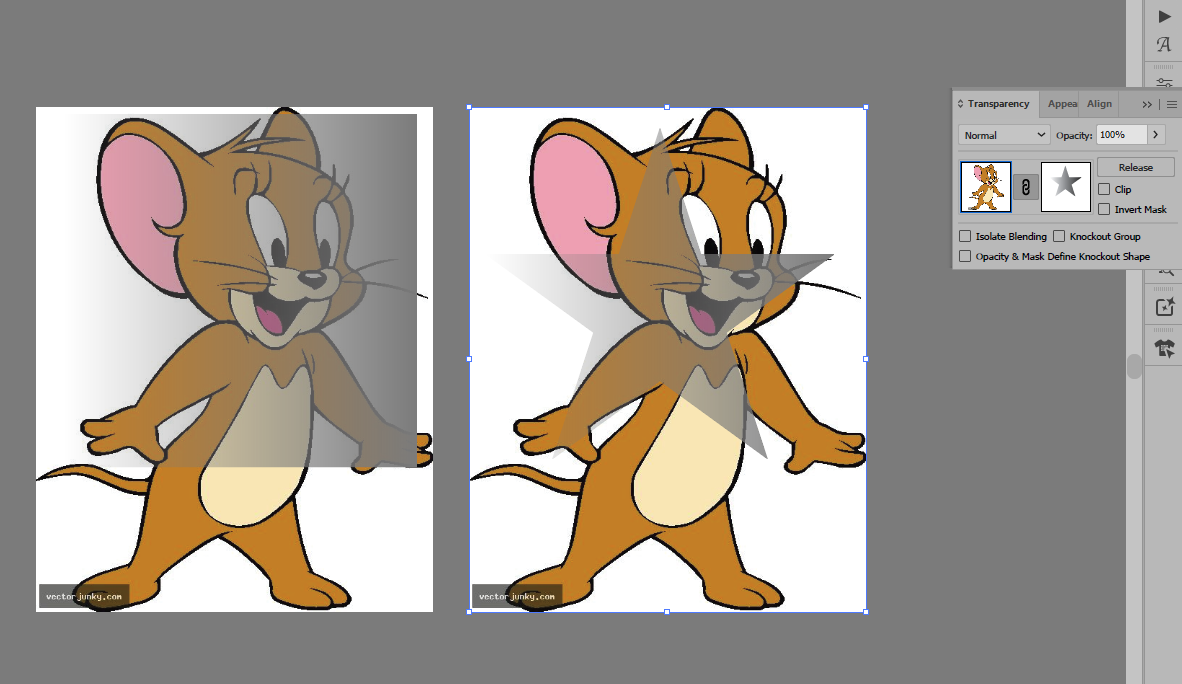
Task: Check the Invert Mask option
Action: (x=1105, y=209)
